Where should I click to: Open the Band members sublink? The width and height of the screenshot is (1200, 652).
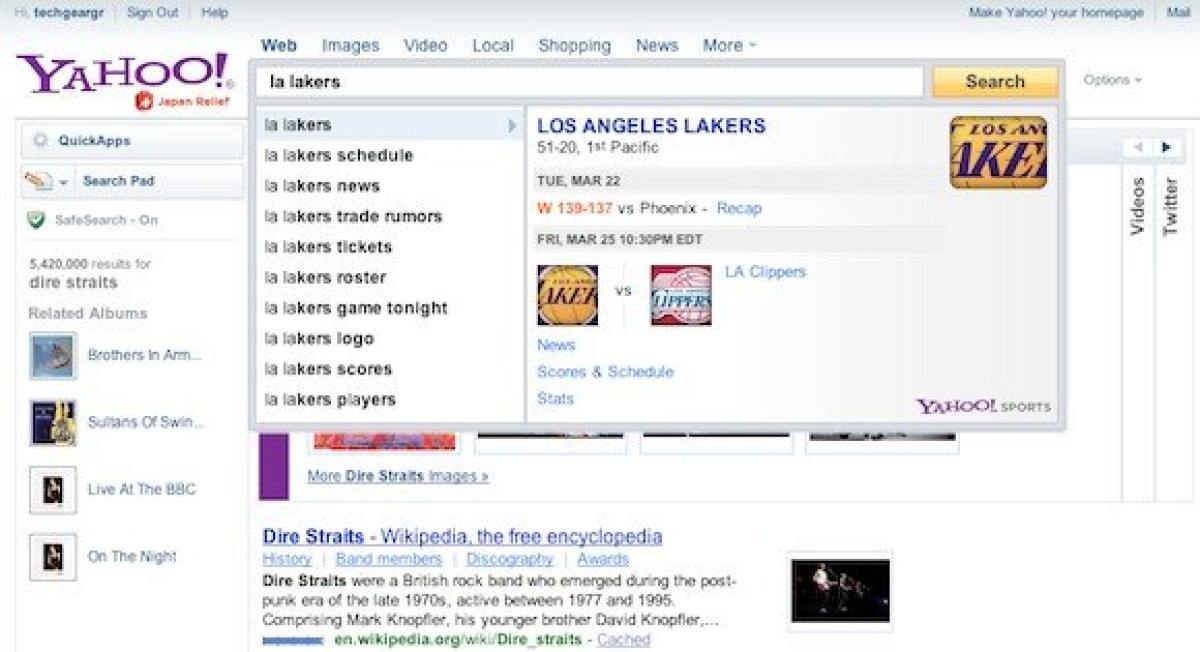[x=389, y=559]
